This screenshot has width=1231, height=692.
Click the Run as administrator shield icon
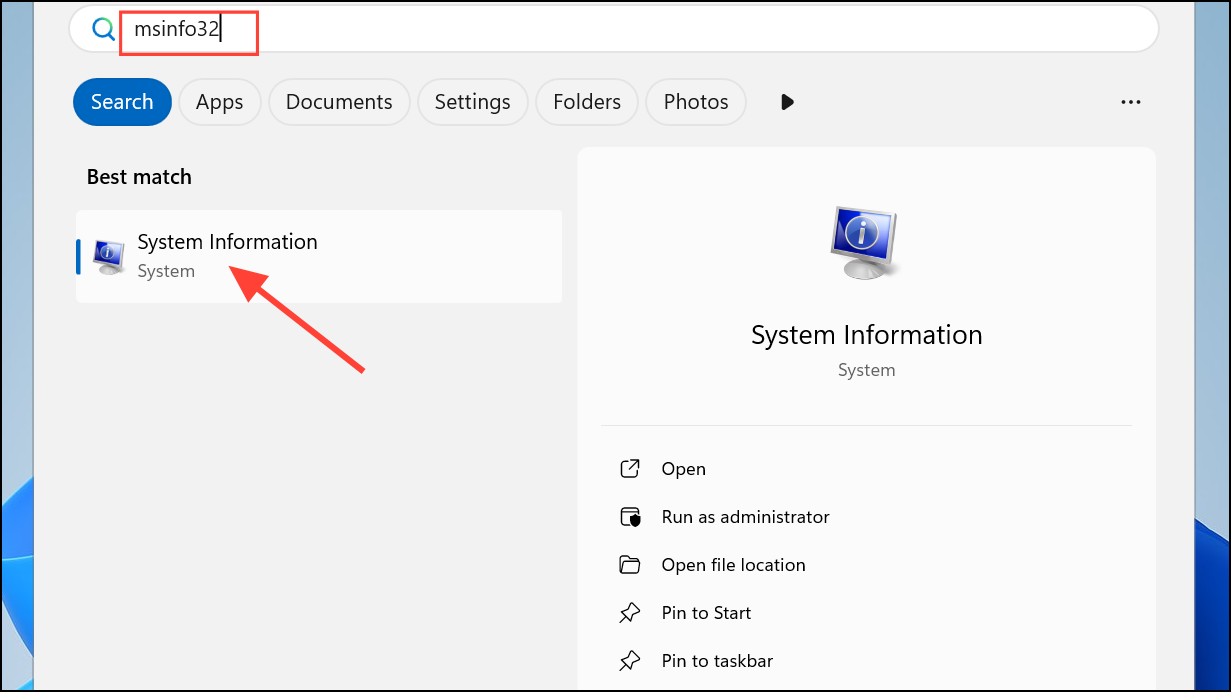[630, 517]
